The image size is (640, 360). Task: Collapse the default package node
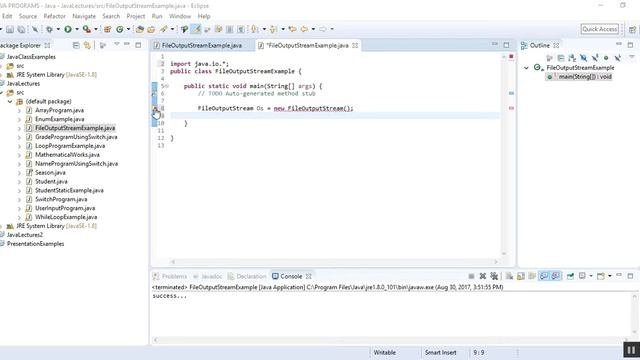point(10,101)
